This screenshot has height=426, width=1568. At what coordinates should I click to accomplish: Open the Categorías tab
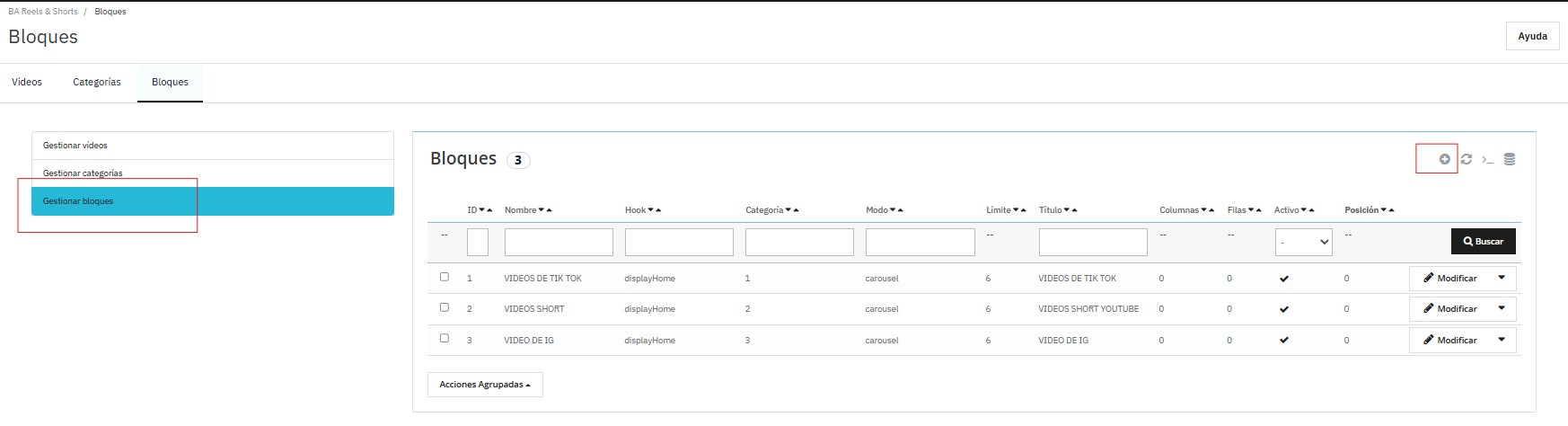[97, 82]
